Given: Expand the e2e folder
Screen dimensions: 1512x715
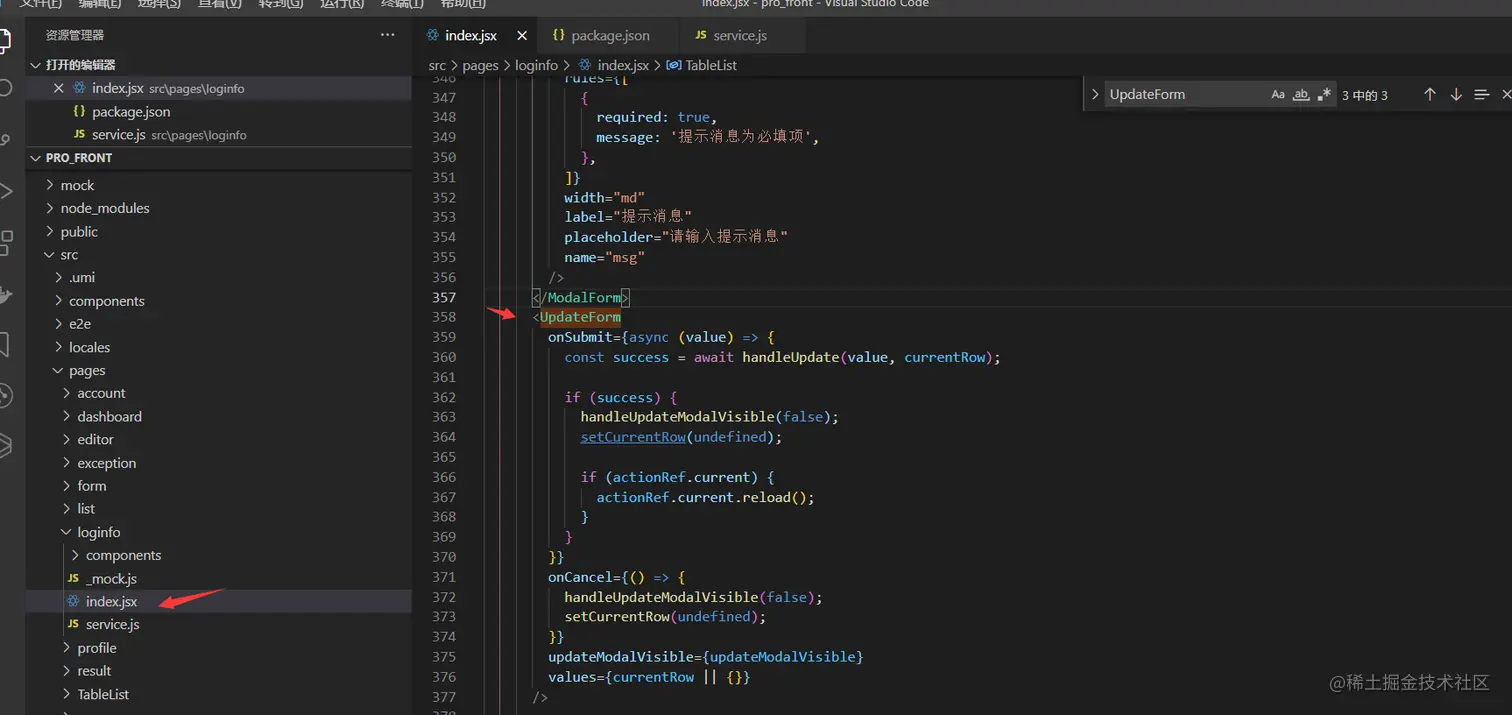Looking at the screenshot, I should [x=80, y=324].
